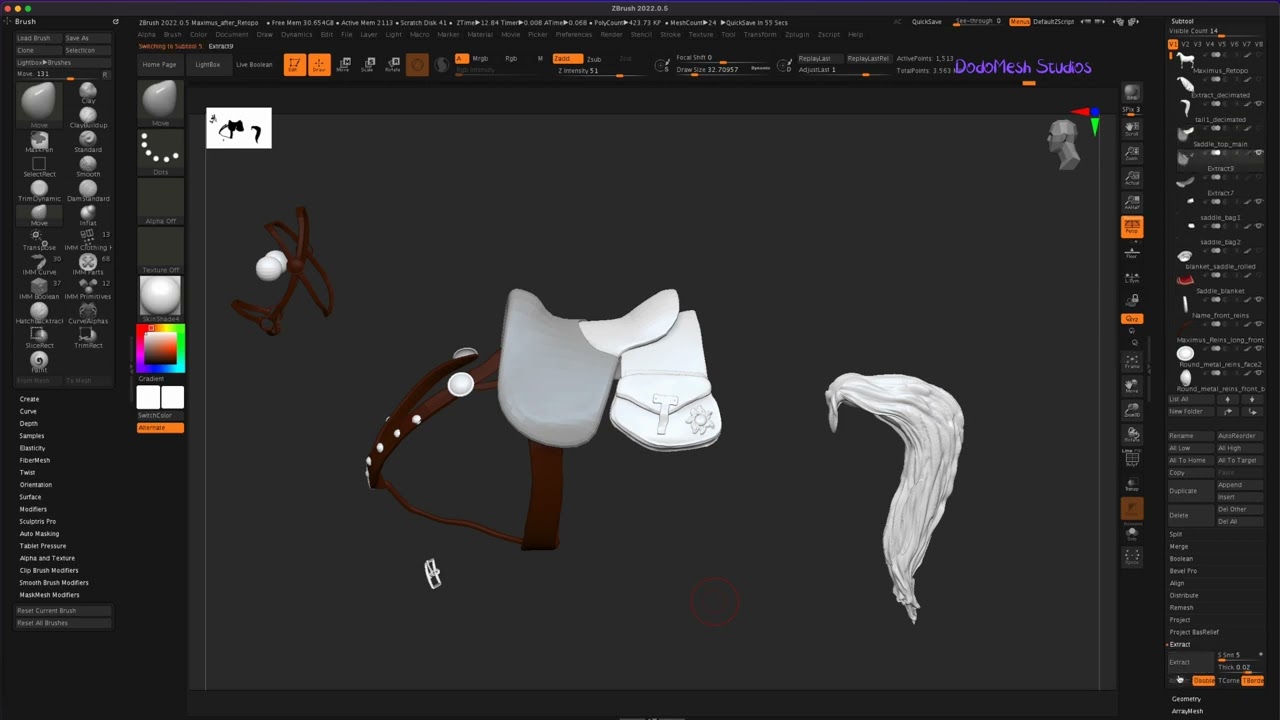
Task: Collapse the Extract subtool section header
Action: pyautogui.click(x=1180, y=644)
